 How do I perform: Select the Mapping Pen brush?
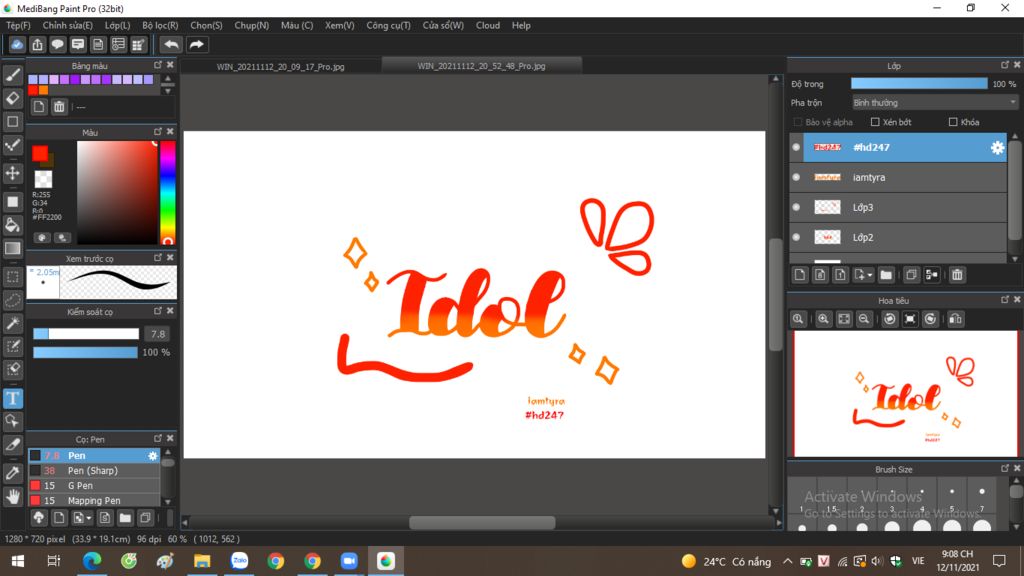[x=94, y=501]
